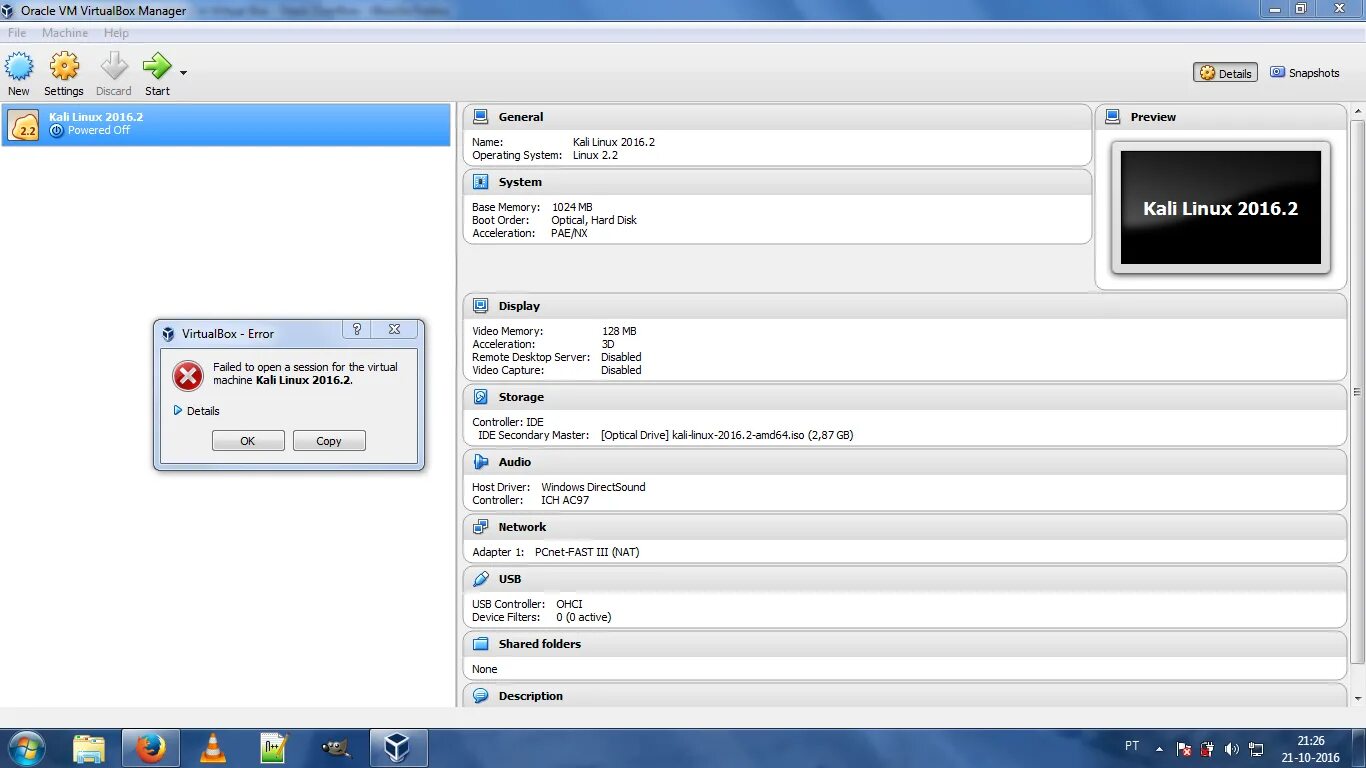Close the VirtualBox Error dialog

click(x=394, y=329)
